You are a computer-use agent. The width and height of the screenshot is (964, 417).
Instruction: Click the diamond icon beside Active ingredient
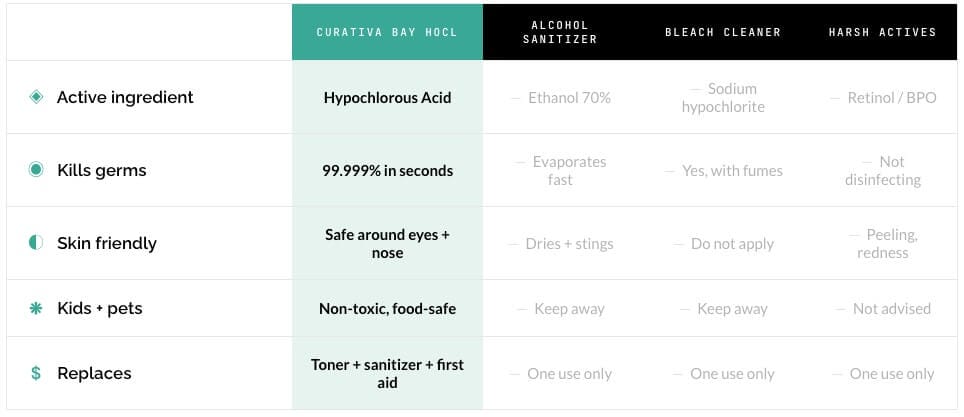(x=37, y=97)
